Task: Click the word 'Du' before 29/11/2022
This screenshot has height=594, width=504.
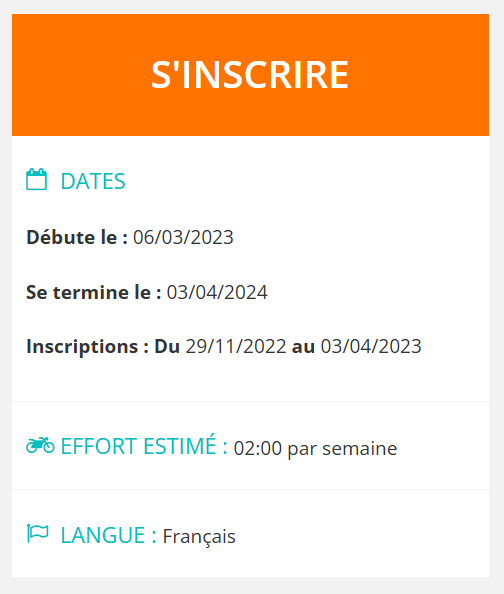Action: click(x=167, y=346)
